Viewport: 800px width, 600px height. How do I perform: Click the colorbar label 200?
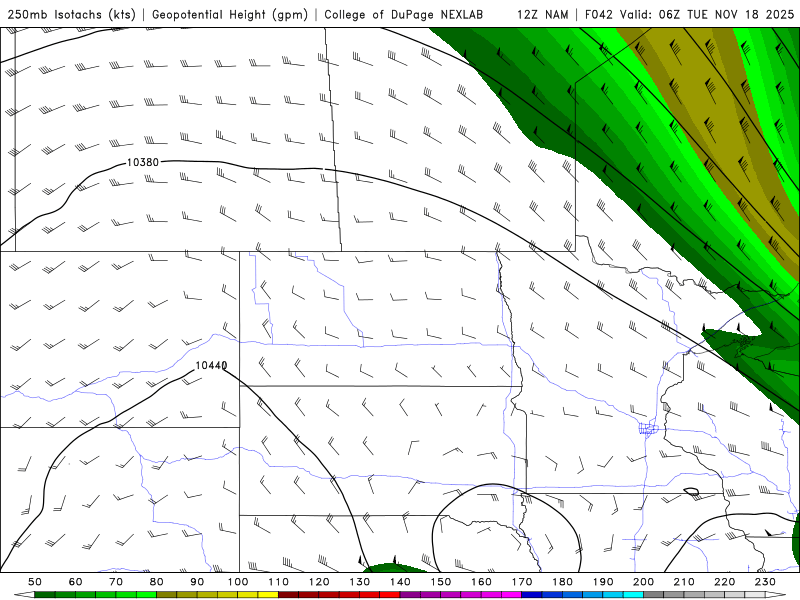(x=643, y=582)
